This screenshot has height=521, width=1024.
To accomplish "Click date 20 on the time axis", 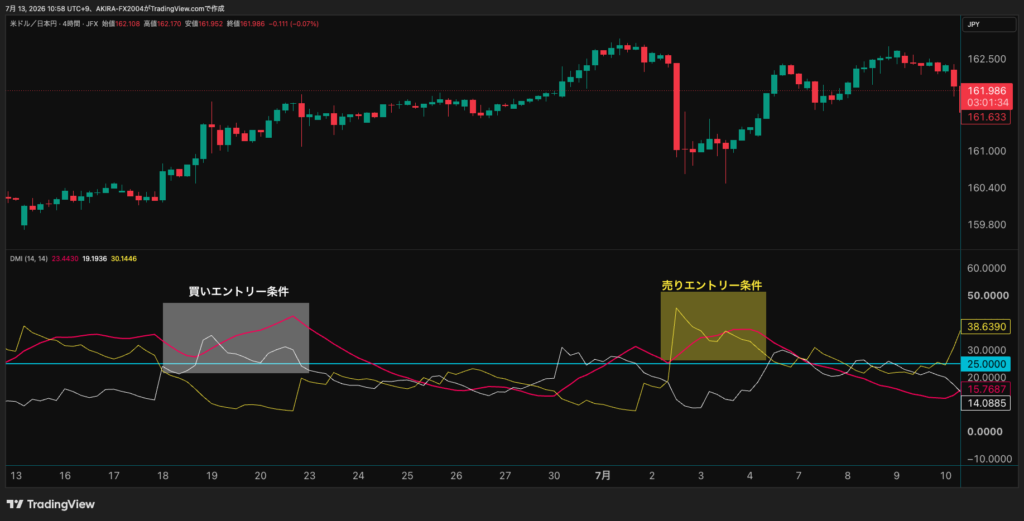I will [x=261, y=476].
